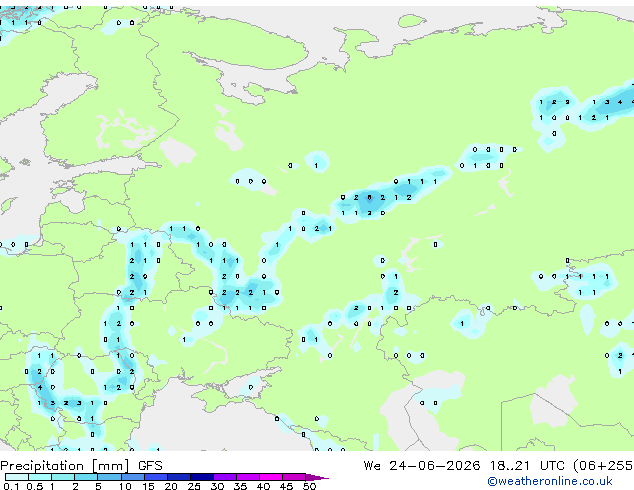Select the 1–2 mm legend color swatch
This screenshot has width=634, height=490.
(x=63, y=477)
